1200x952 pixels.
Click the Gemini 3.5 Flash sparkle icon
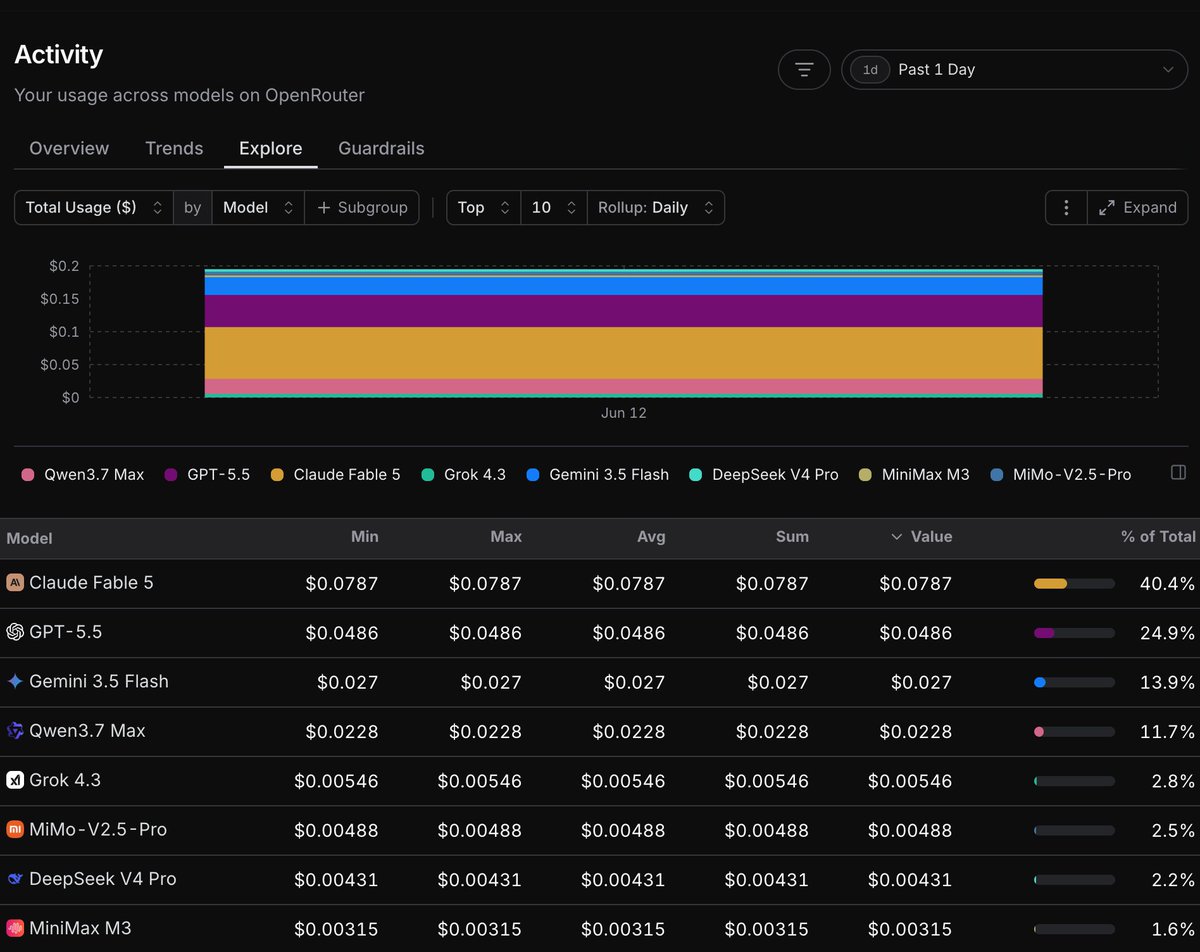click(15, 681)
